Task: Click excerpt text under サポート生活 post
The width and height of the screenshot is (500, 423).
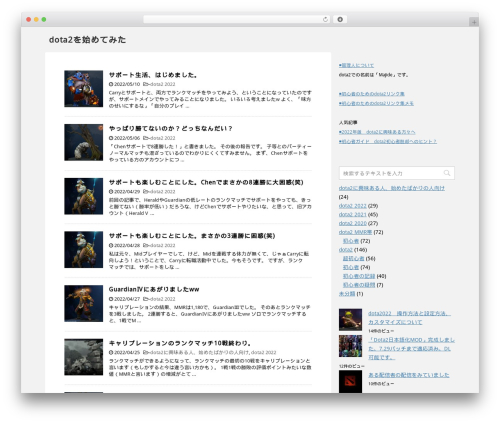Action: pyautogui.click(x=210, y=99)
